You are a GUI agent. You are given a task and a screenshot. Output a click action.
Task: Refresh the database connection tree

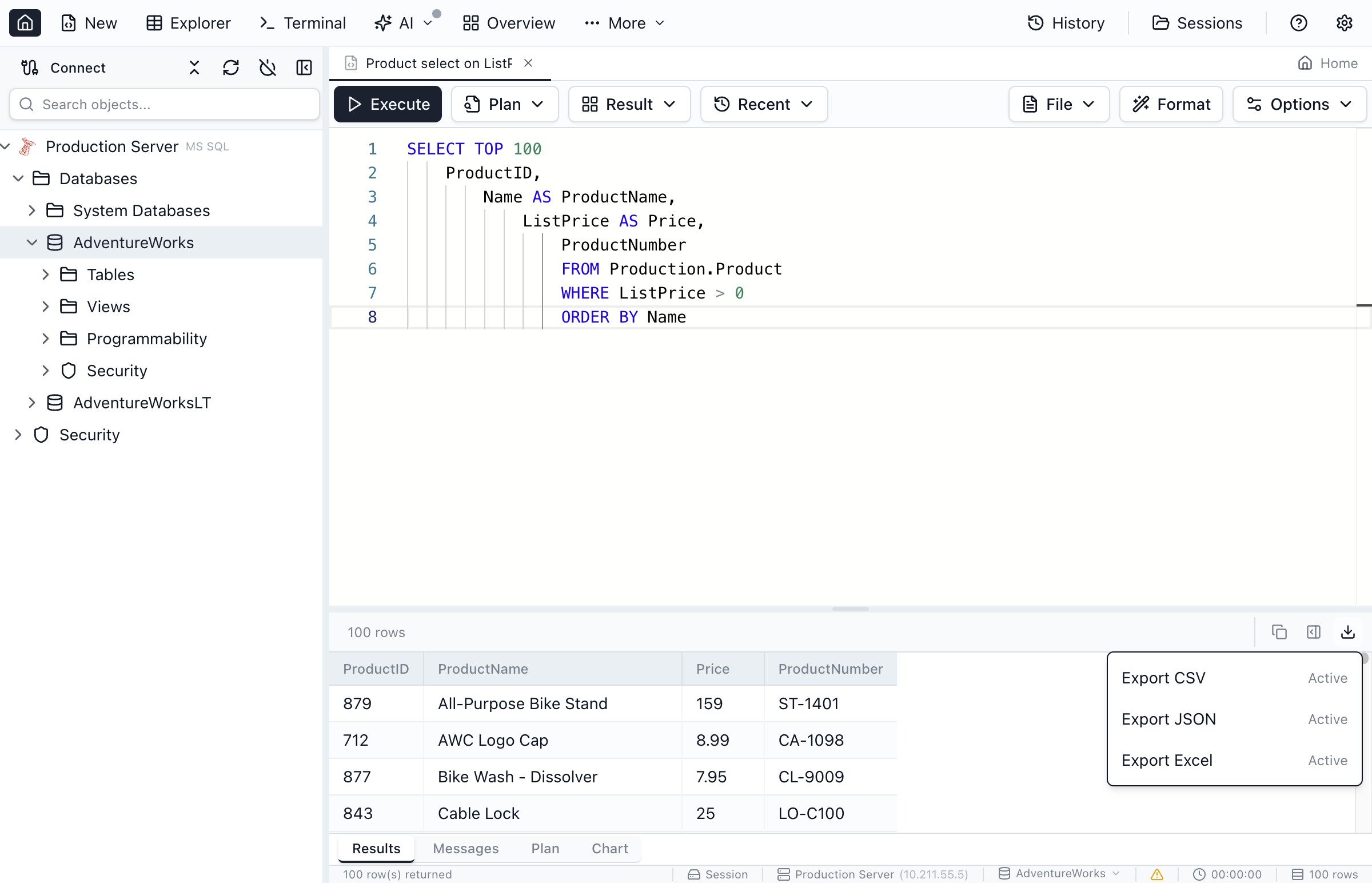231,67
